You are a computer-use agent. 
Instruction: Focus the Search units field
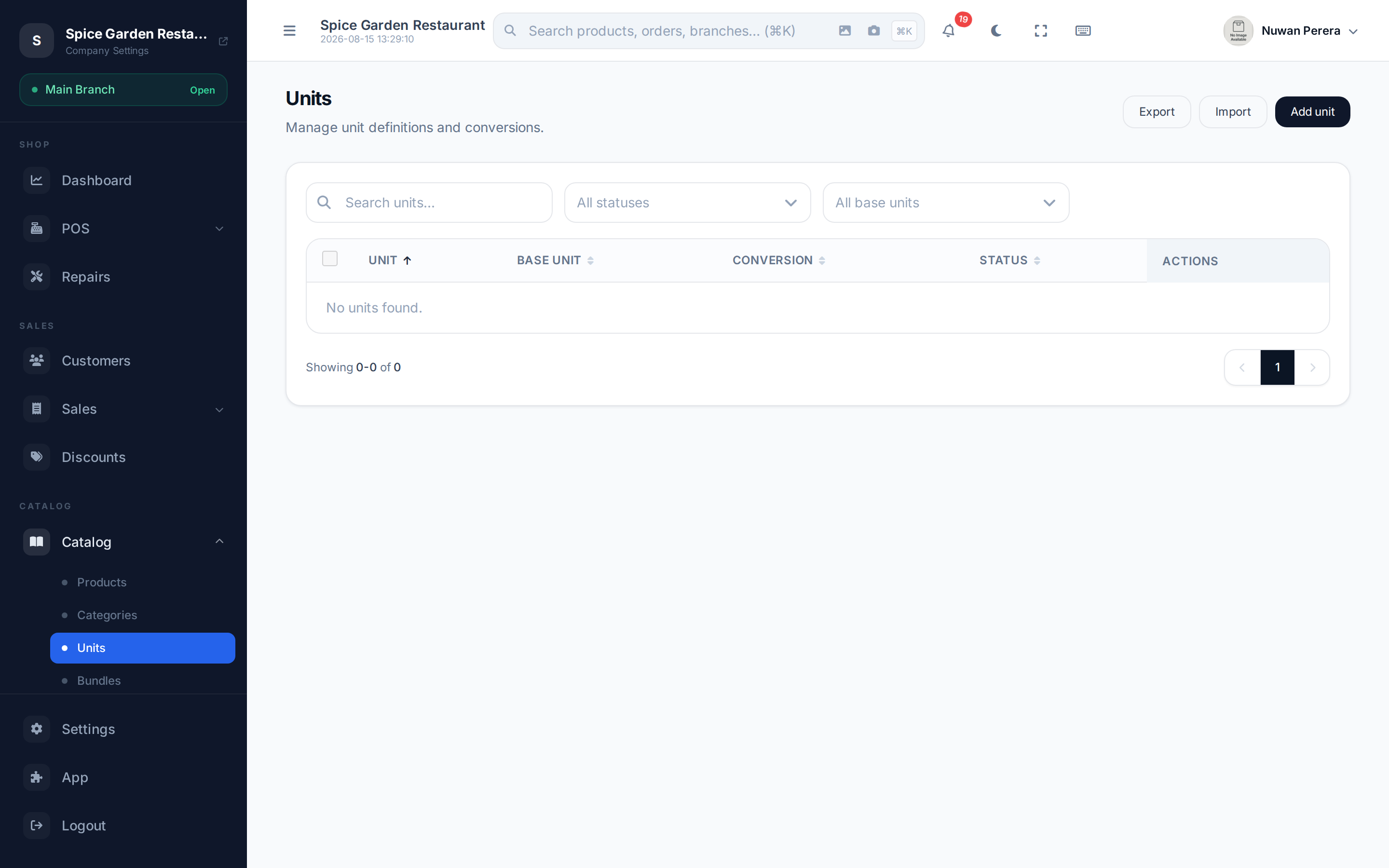coord(429,203)
